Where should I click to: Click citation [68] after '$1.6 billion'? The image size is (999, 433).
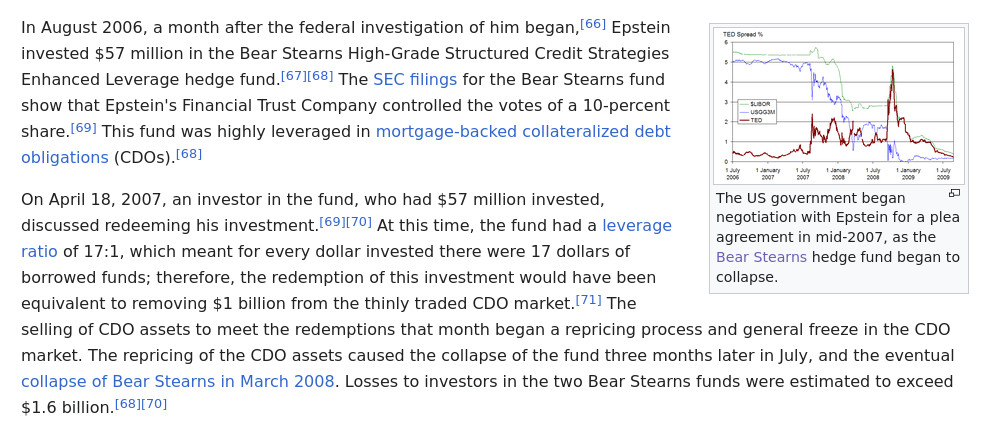click(x=128, y=403)
